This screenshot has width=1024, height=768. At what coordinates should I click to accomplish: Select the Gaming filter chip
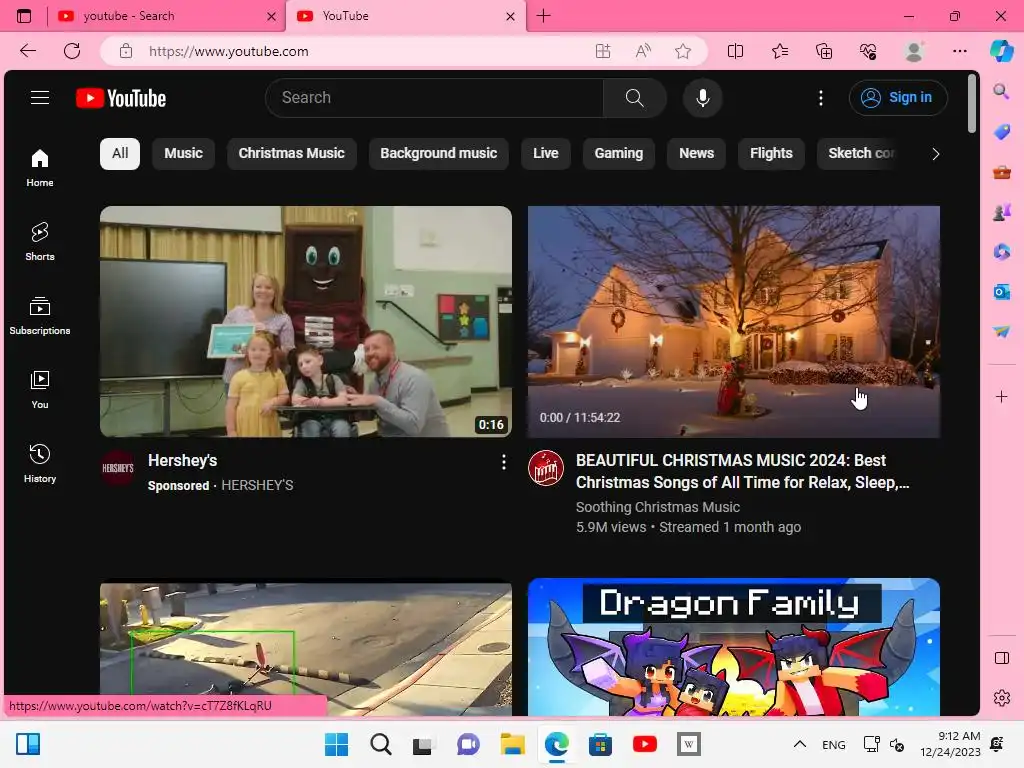tap(618, 153)
